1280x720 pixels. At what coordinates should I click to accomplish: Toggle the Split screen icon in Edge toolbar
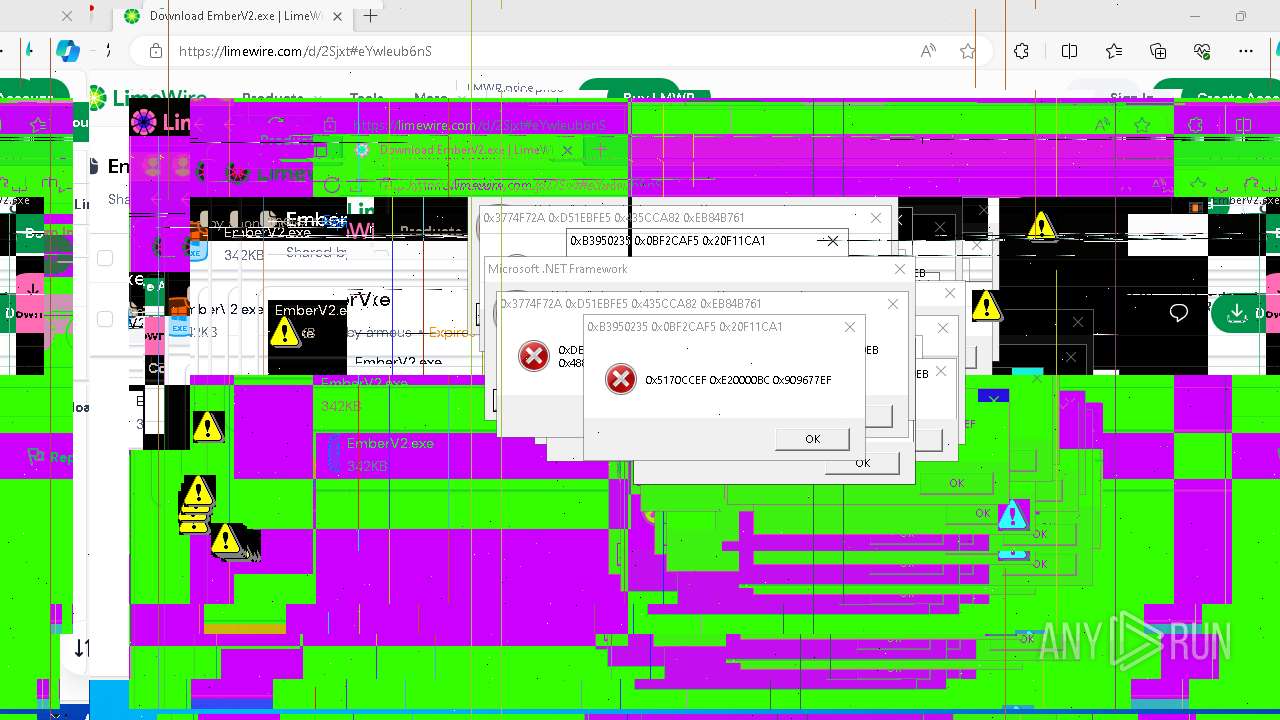tap(1069, 51)
